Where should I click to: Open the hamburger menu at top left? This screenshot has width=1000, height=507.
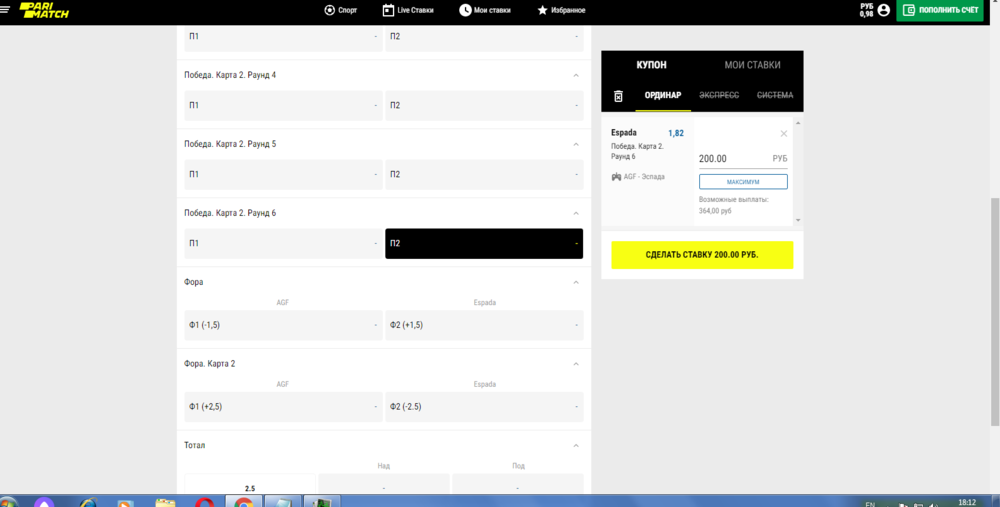[5, 10]
